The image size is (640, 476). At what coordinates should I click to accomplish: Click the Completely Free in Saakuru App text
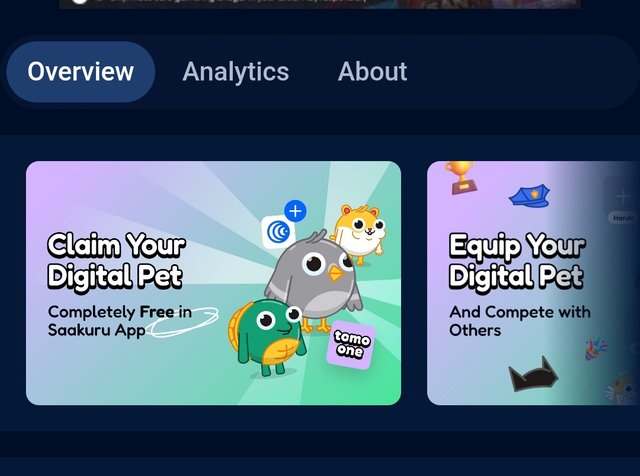tap(120, 321)
